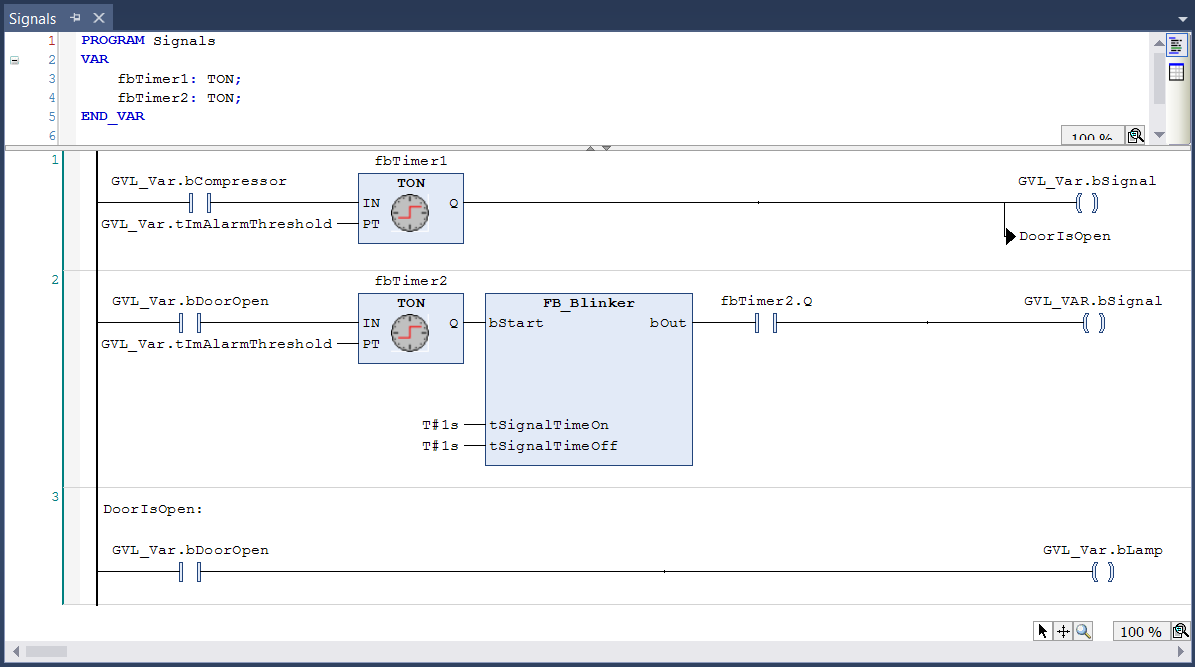Choose the magnifier zoom tool
Screen dimensions: 1195x667
[x=1083, y=631]
